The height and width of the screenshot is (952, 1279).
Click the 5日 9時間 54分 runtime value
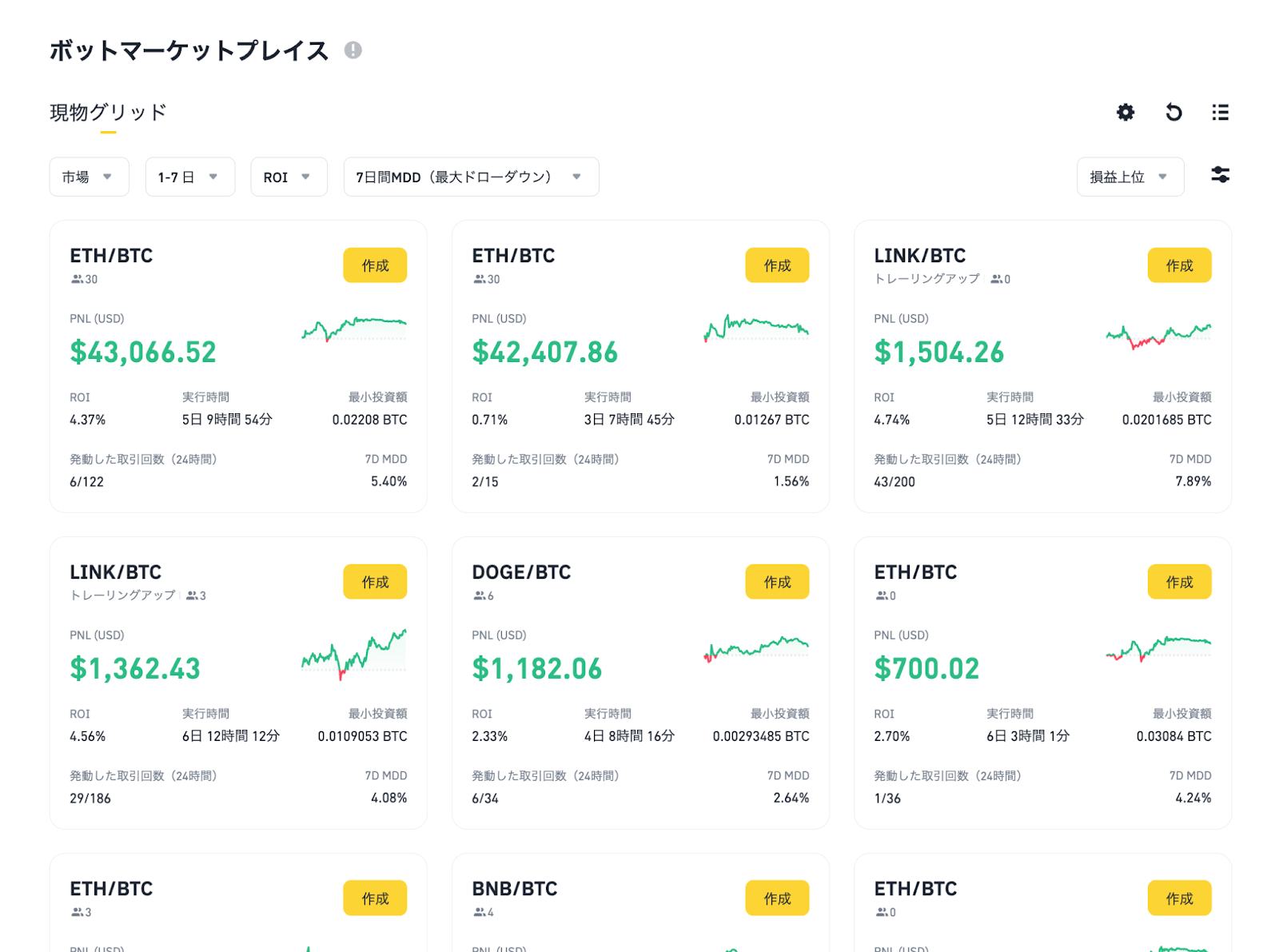[227, 420]
